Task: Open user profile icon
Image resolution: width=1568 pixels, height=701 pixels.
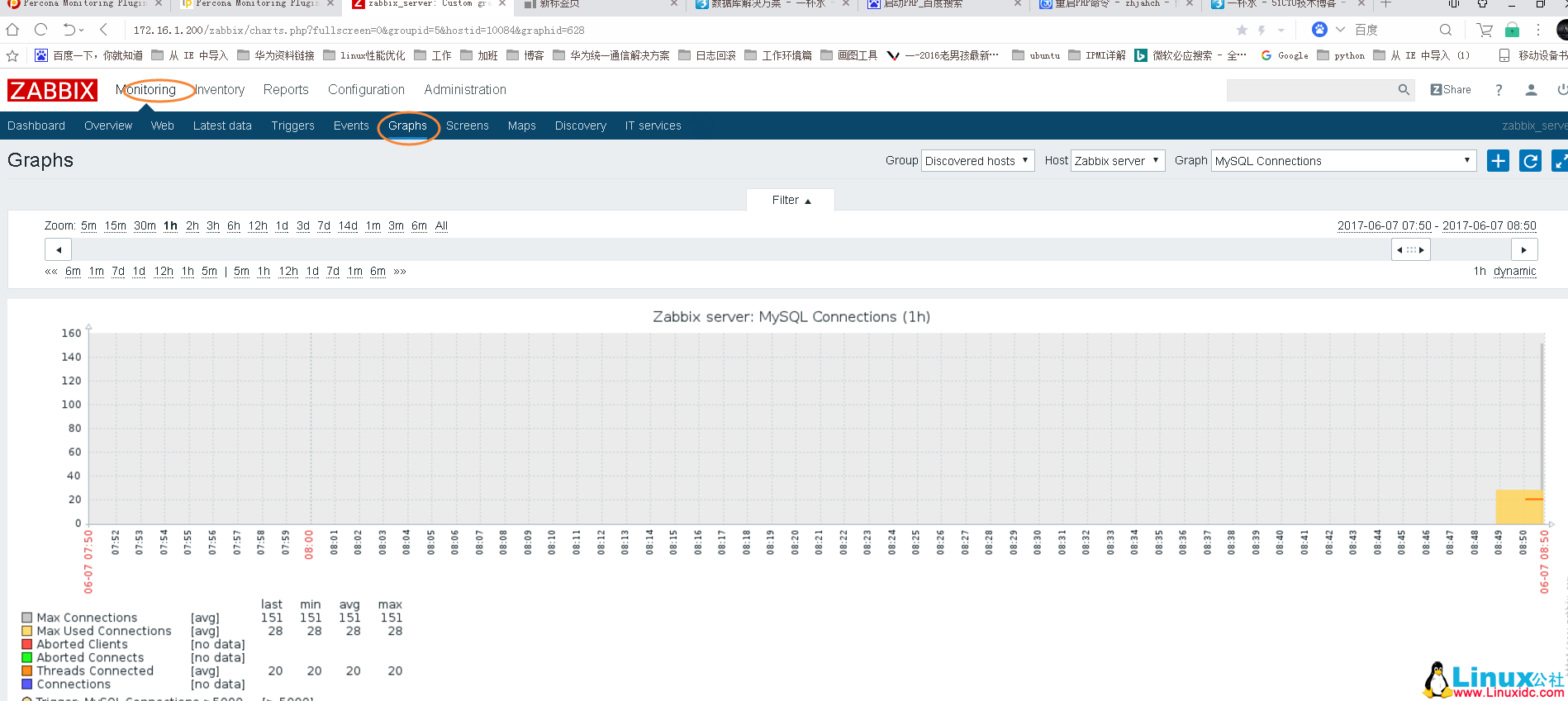Action: point(1531,90)
